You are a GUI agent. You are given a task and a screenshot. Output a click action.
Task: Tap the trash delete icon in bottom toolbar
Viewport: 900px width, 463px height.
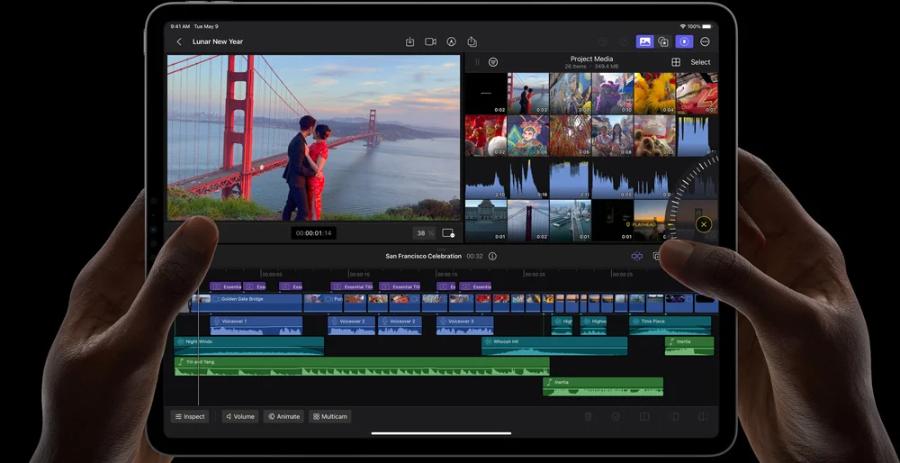coord(588,417)
